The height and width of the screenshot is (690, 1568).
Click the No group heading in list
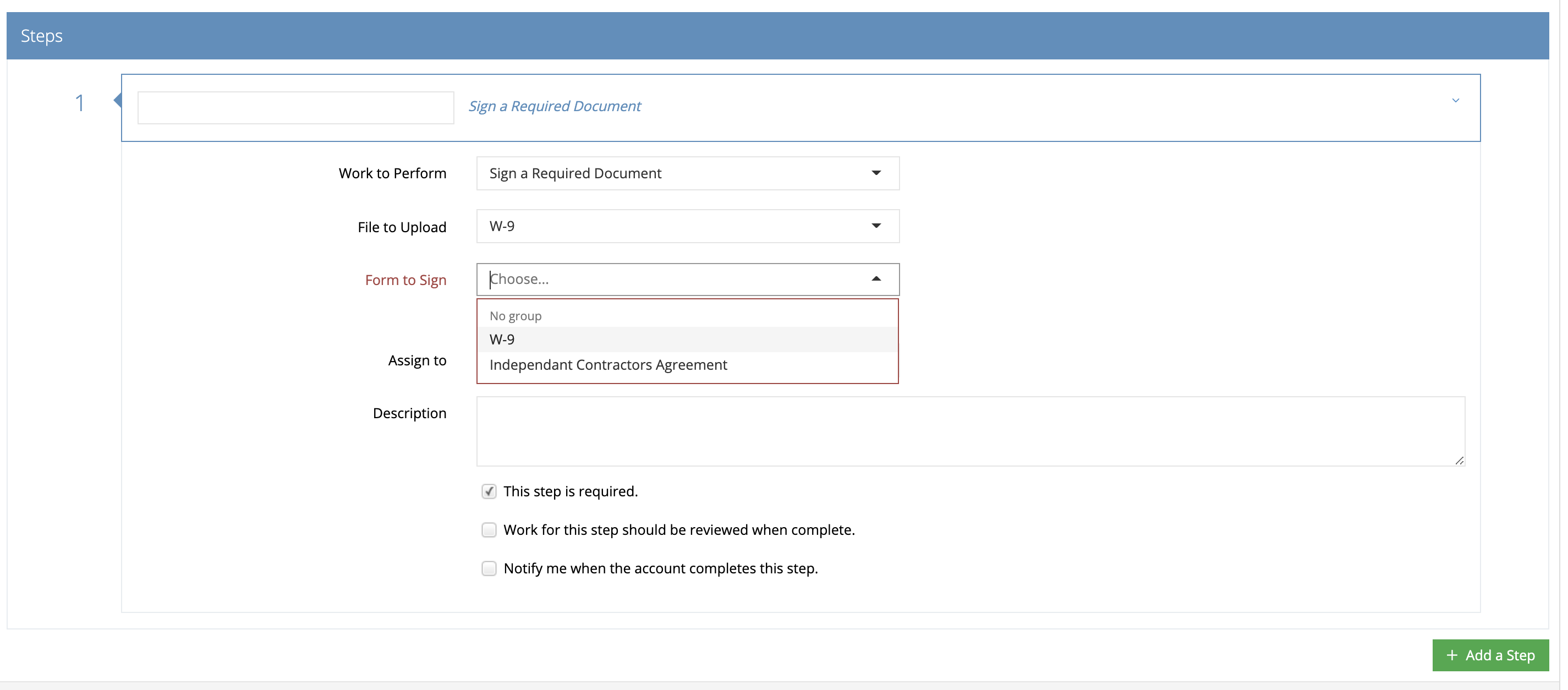pyautogui.click(x=515, y=316)
